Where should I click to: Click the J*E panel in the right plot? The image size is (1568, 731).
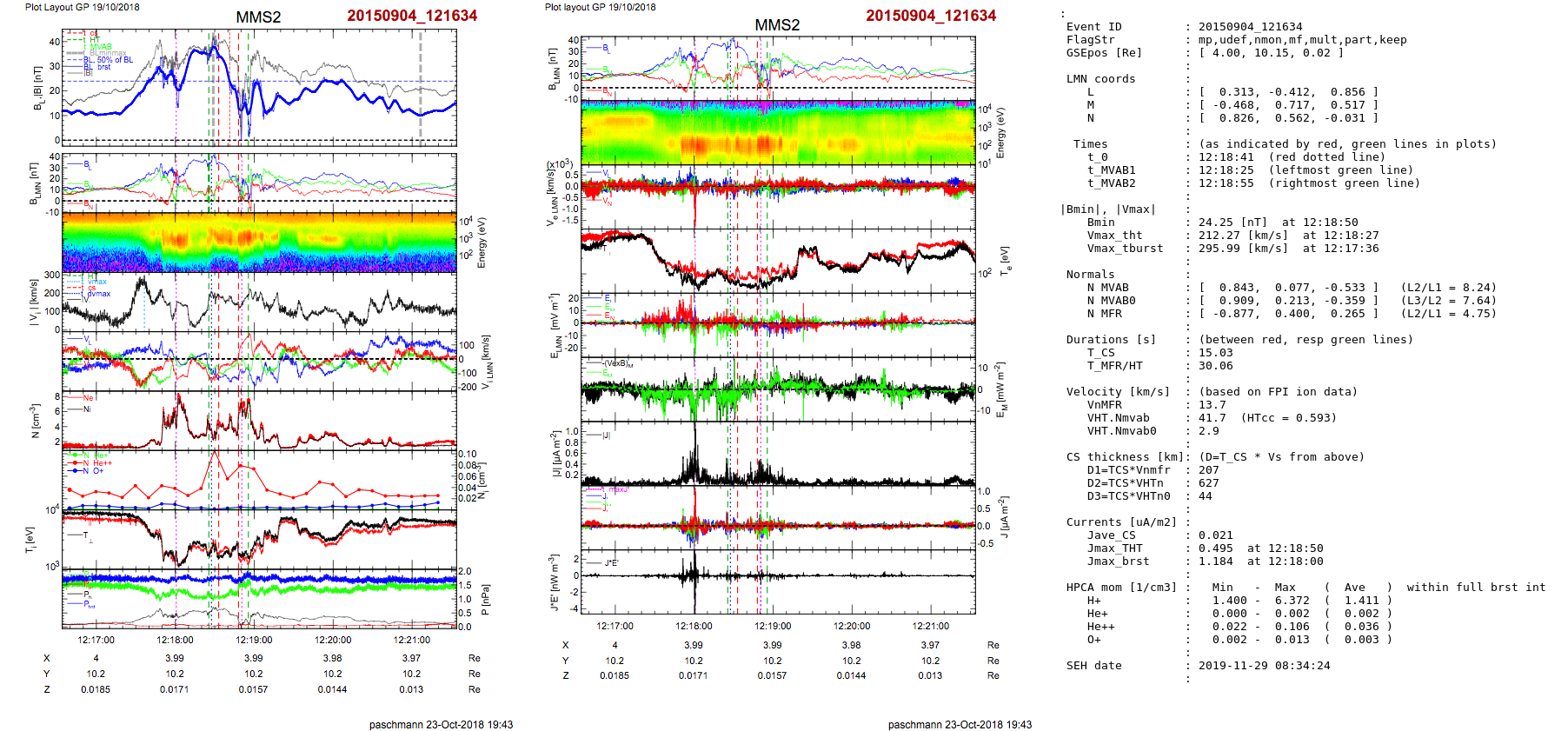777,581
